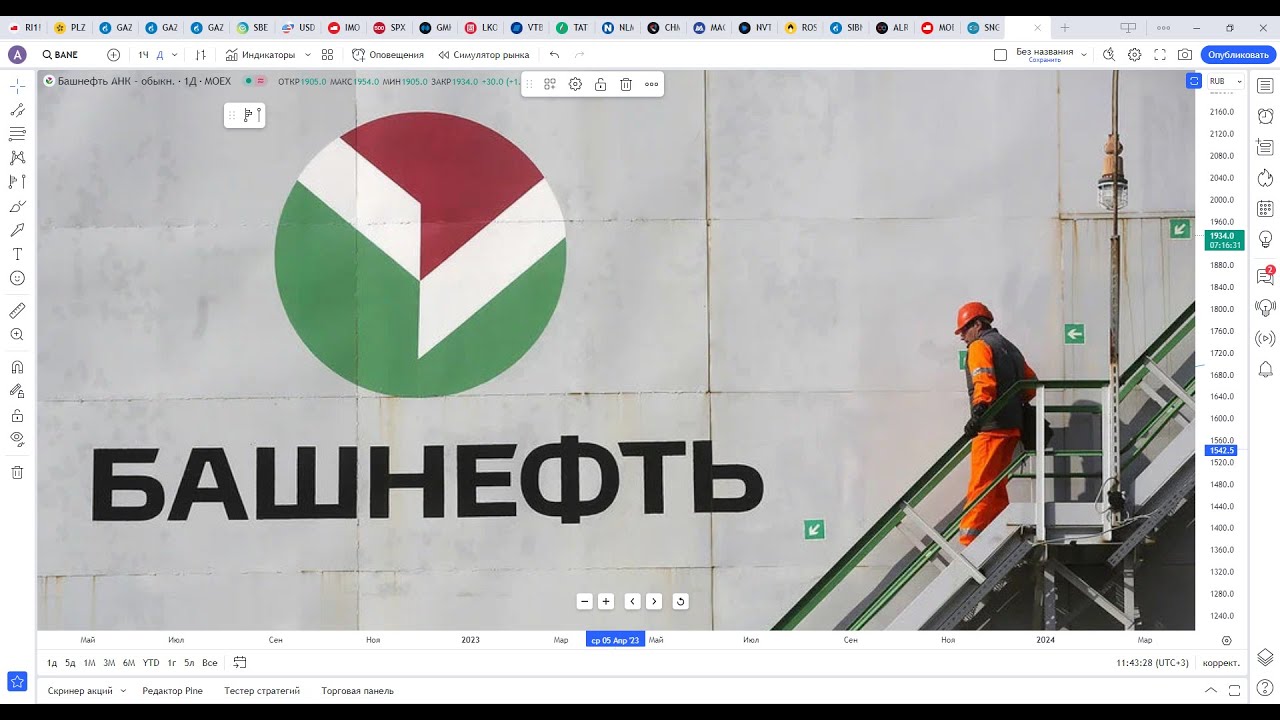
Task: Open drawing toolbar templates icon
Action: click(x=550, y=85)
